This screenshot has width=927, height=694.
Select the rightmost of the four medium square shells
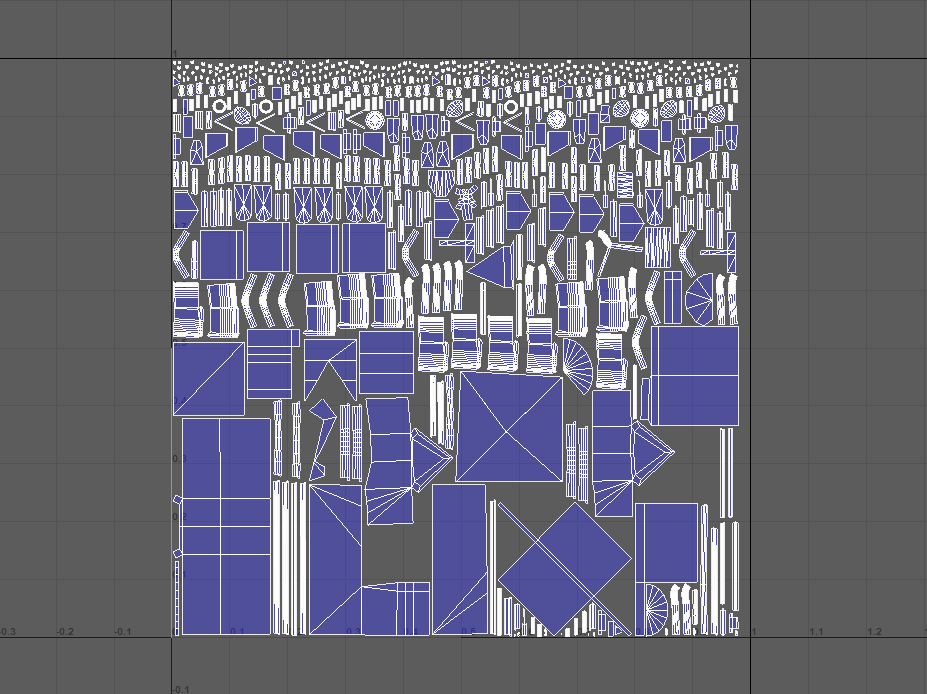tap(364, 247)
